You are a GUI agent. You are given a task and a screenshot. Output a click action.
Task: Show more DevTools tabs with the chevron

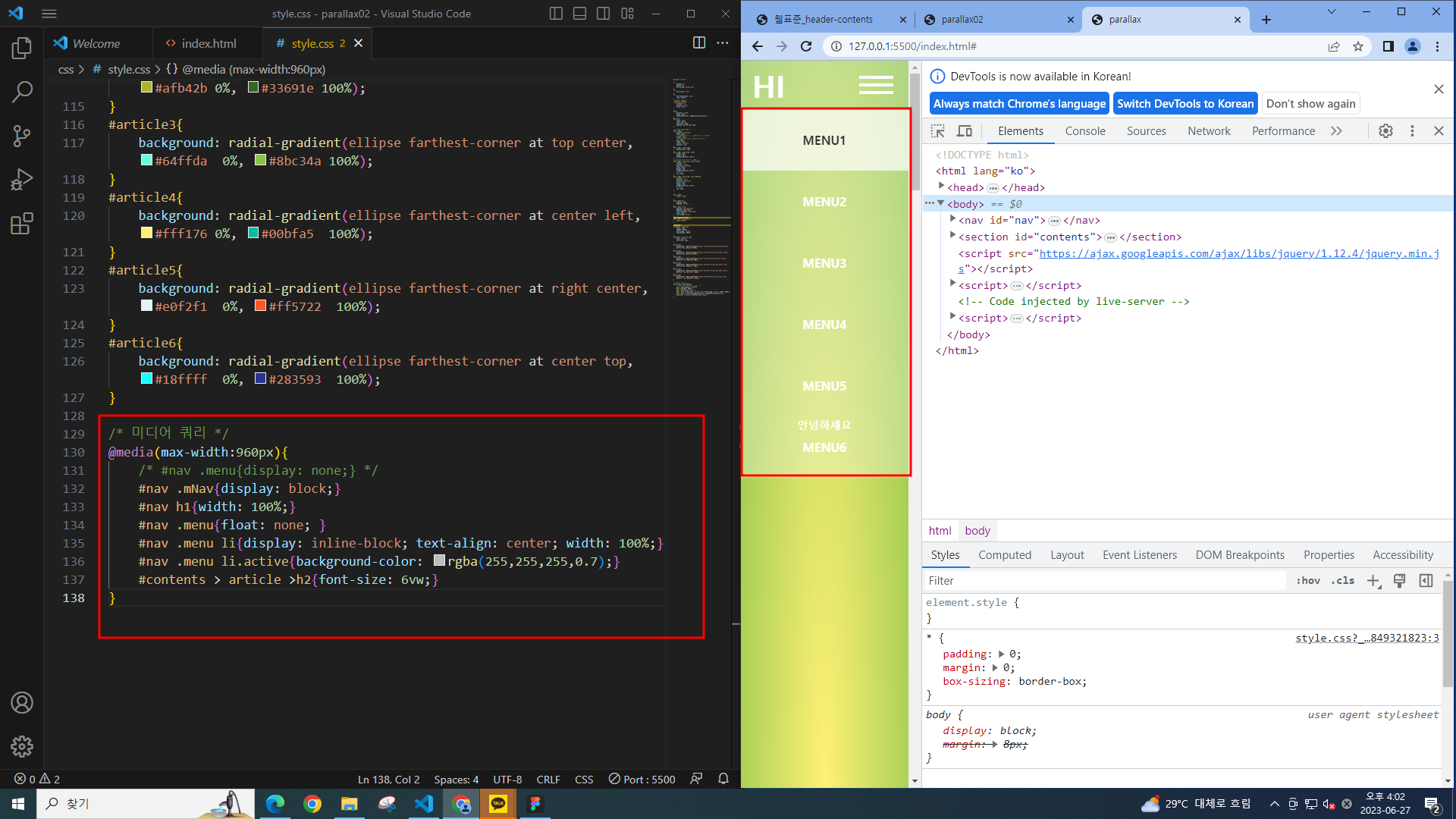[x=1336, y=131]
